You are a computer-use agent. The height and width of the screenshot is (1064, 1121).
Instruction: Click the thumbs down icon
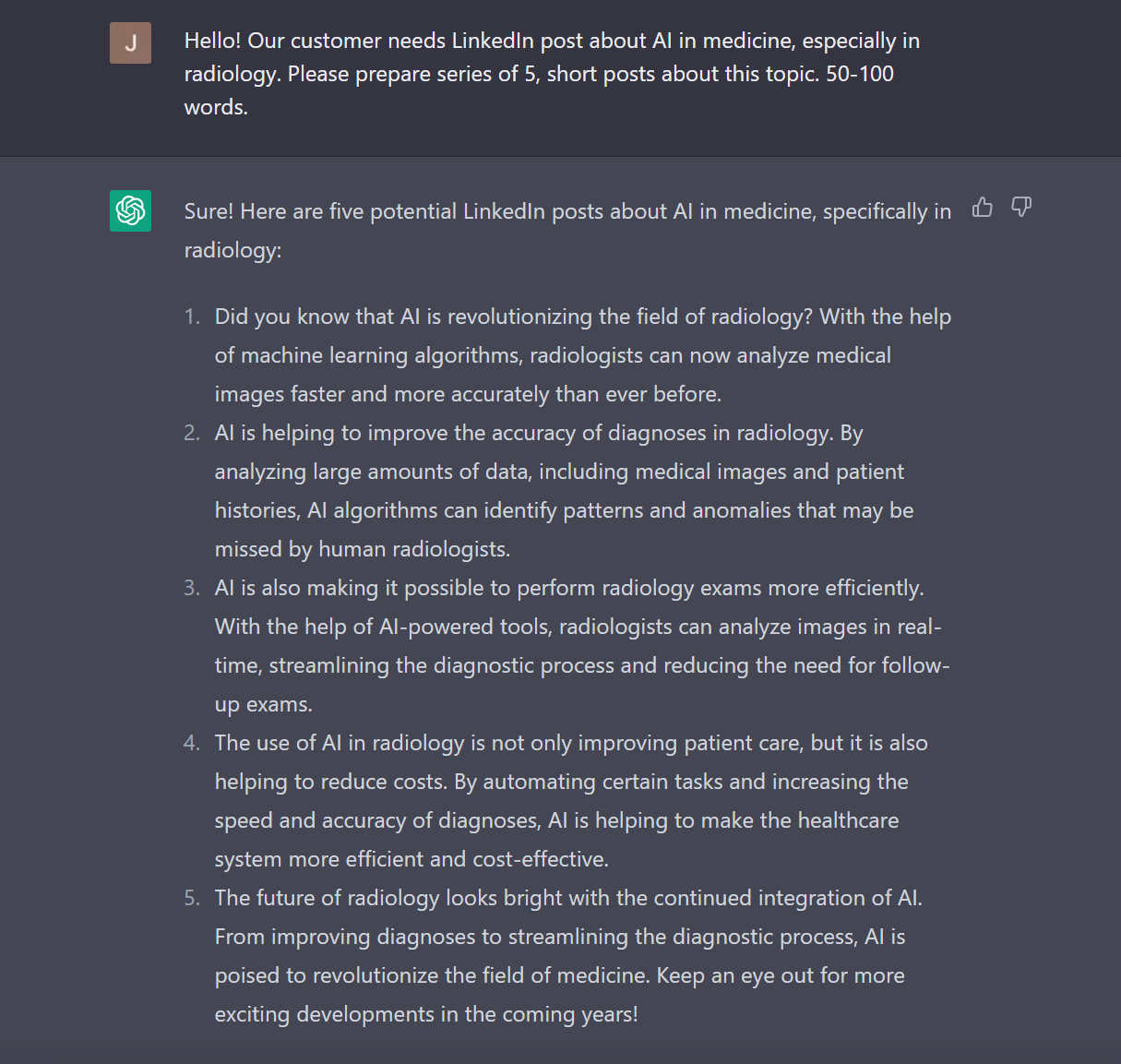[x=1021, y=208]
